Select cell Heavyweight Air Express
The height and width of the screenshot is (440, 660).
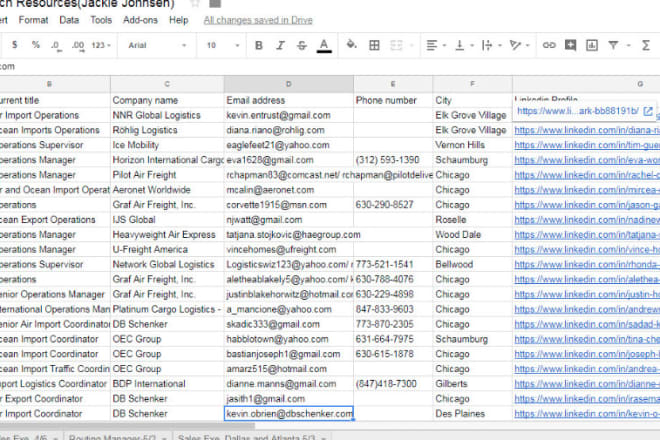point(167,235)
